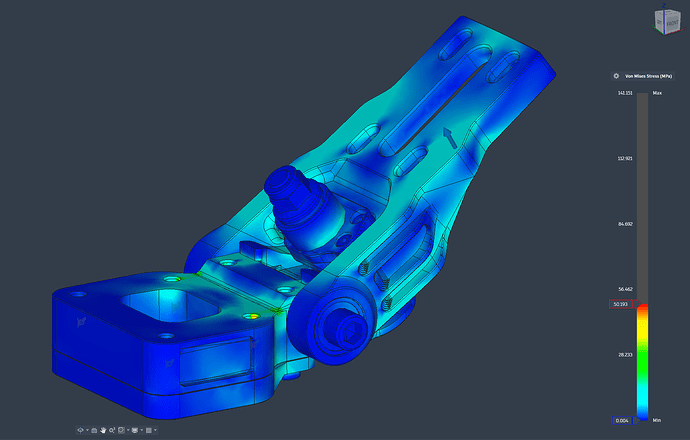
Task: Click the 0.004 minimum value box
Action: click(620, 420)
